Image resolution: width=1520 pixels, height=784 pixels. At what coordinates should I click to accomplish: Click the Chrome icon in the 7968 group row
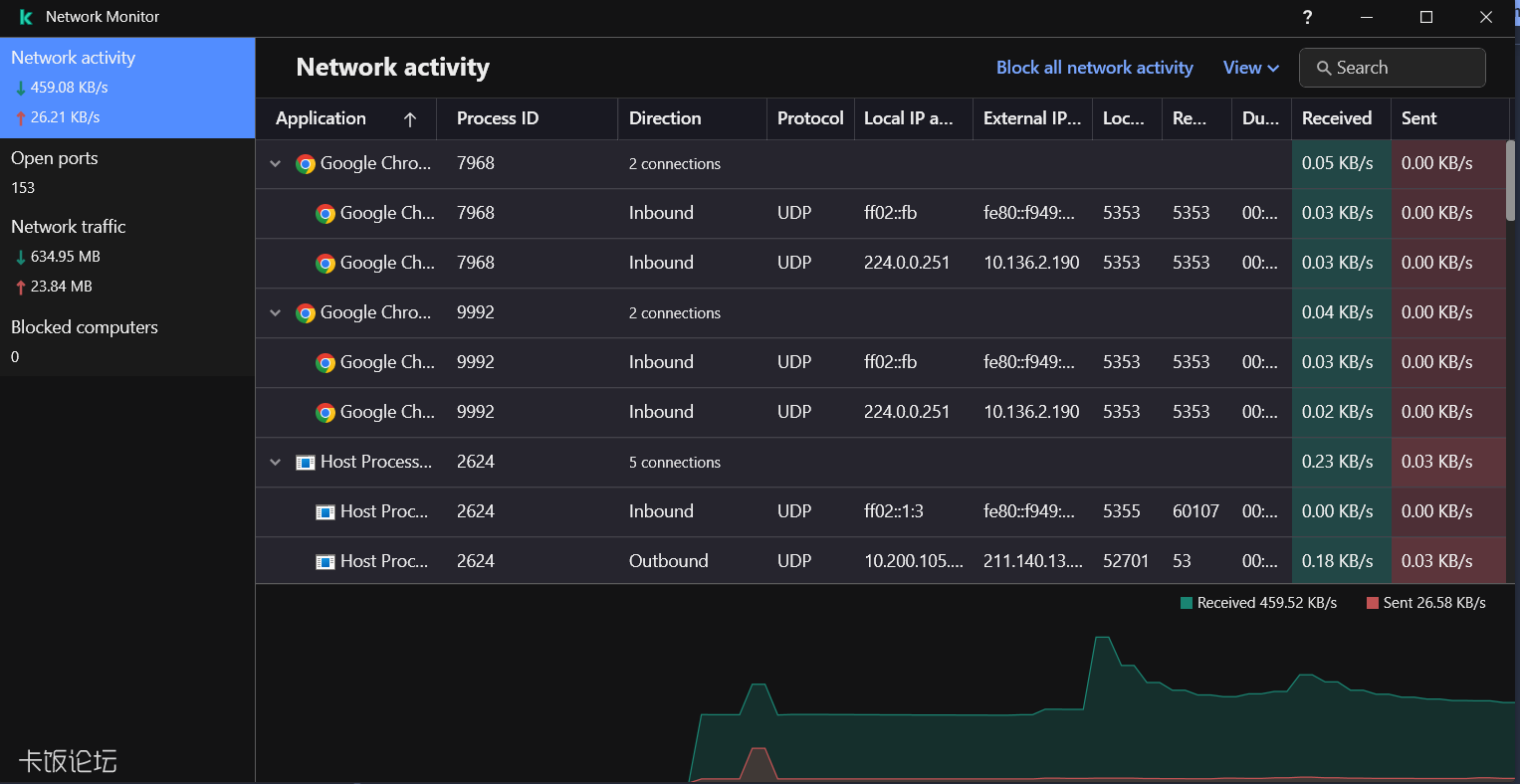[x=306, y=164]
